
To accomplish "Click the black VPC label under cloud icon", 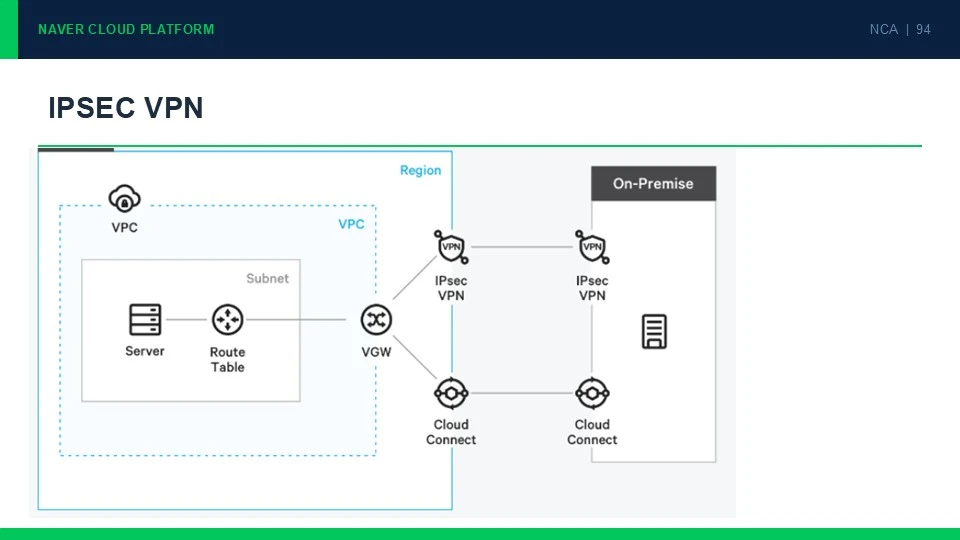I will click(124, 227).
